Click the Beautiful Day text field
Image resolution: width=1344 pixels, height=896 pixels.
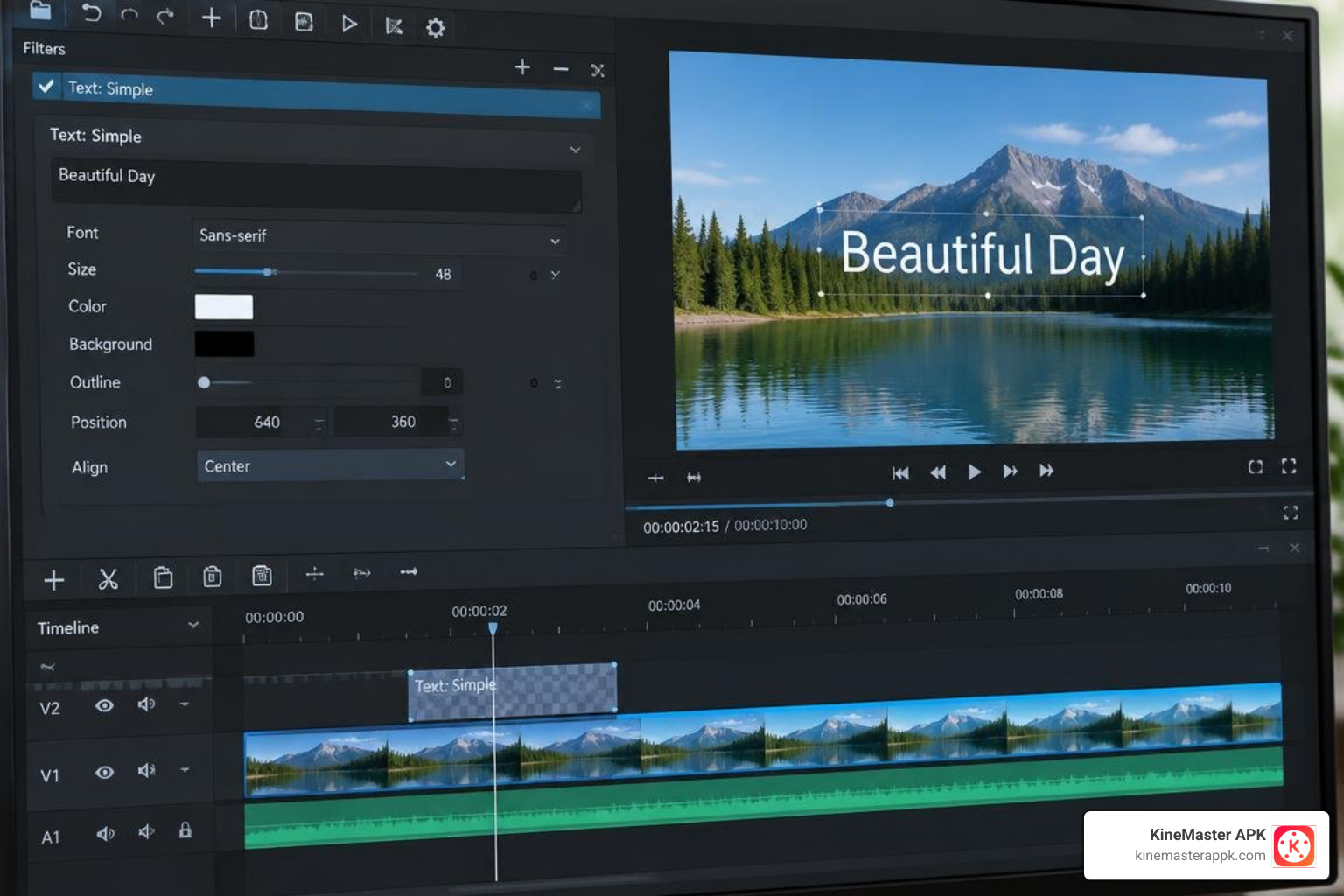[x=316, y=185]
